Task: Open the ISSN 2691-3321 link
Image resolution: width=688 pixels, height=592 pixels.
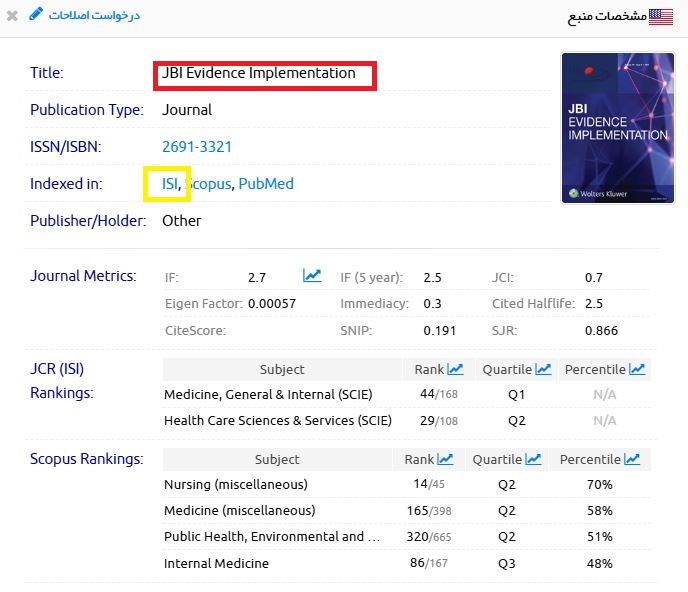Action: [197, 147]
